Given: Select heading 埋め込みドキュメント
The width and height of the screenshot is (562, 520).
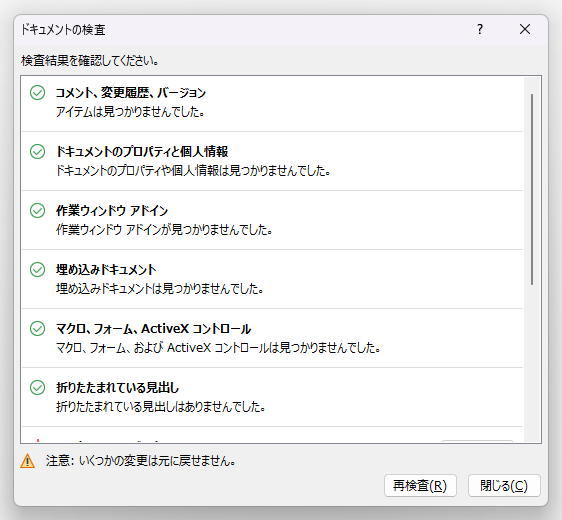Looking at the screenshot, I should [x=106, y=269].
